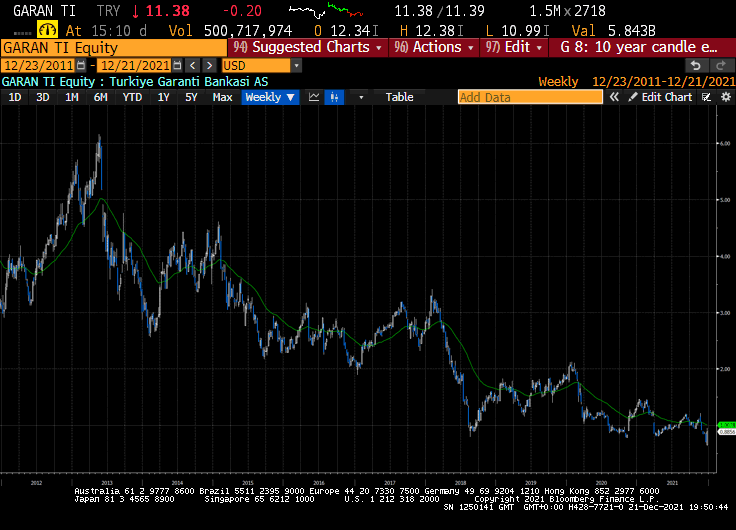736x530 pixels.
Task: Click the net change -0.20 value
Action: click(242, 11)
